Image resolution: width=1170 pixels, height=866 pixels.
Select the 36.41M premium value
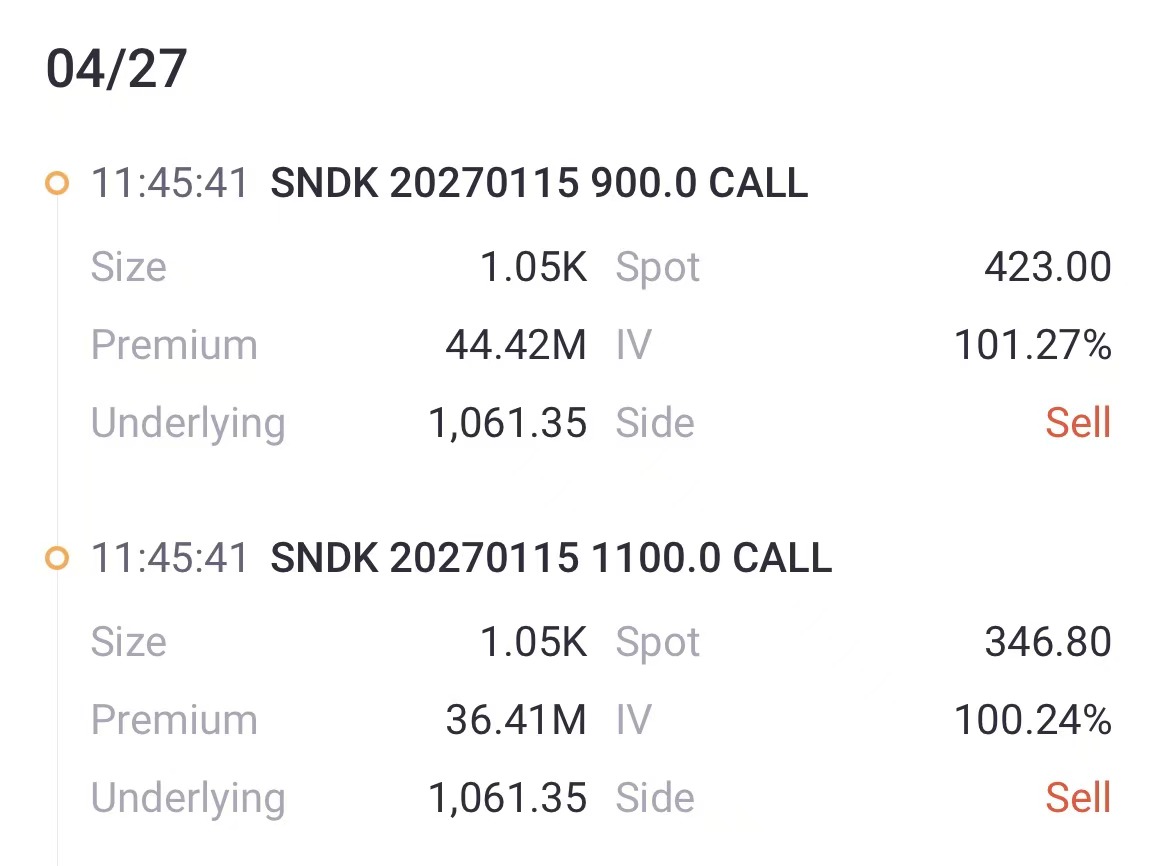tap(516, 721)
